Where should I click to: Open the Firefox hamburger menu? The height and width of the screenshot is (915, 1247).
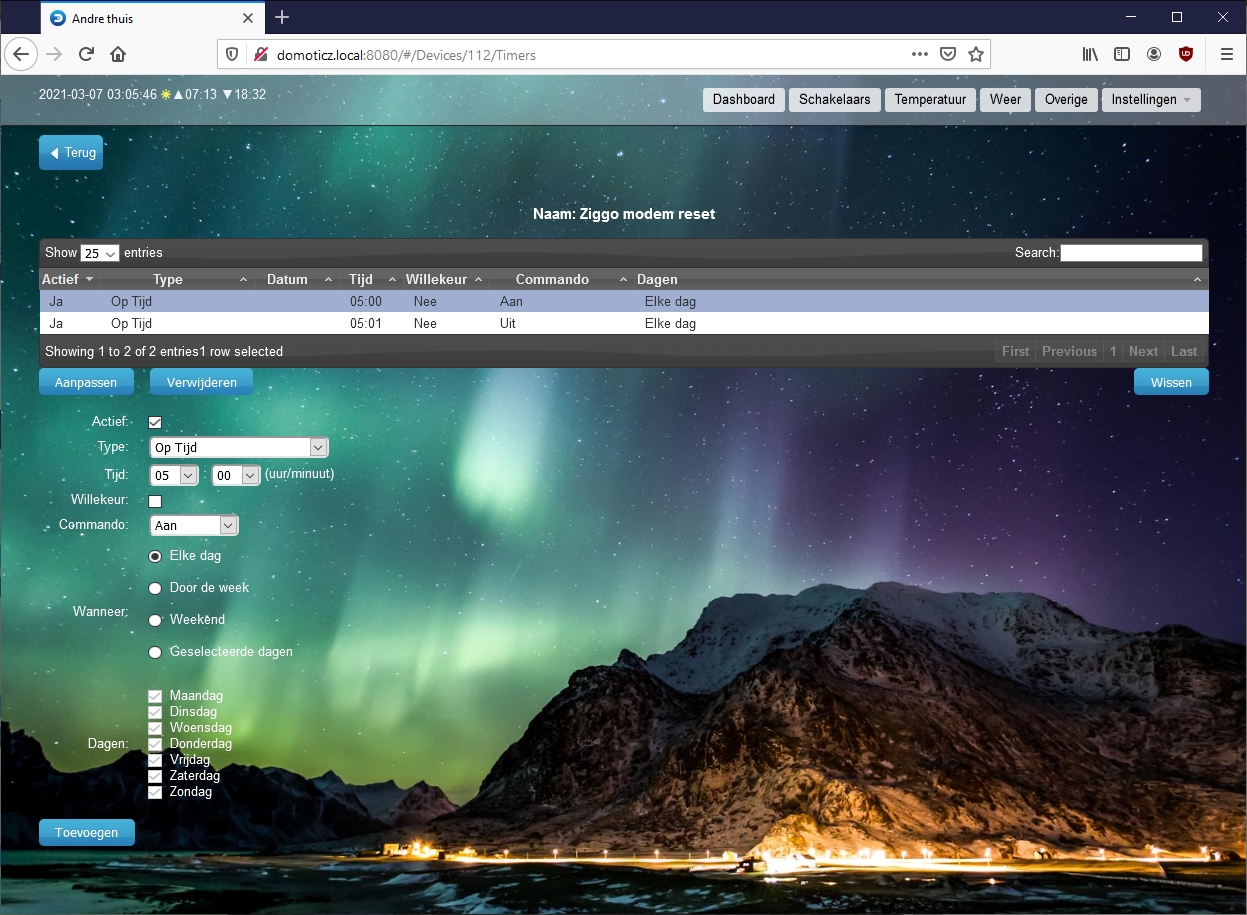click(x=1226, y=54)
